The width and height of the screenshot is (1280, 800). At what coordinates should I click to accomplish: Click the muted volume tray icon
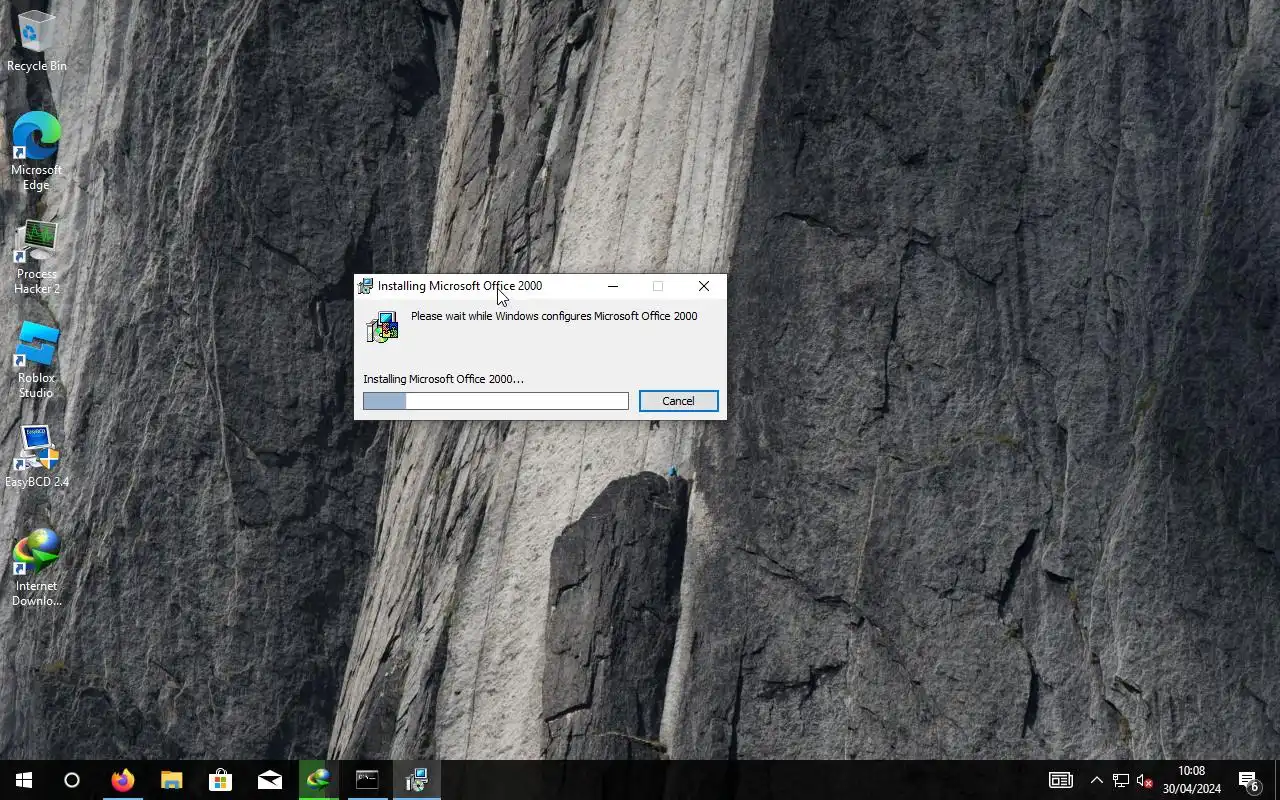1145,780
